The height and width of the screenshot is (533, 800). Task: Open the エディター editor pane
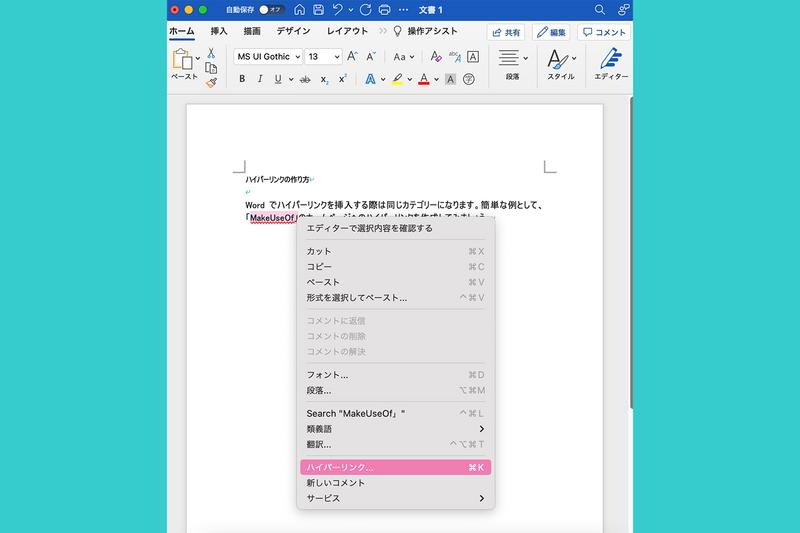(x=611, y=64)
